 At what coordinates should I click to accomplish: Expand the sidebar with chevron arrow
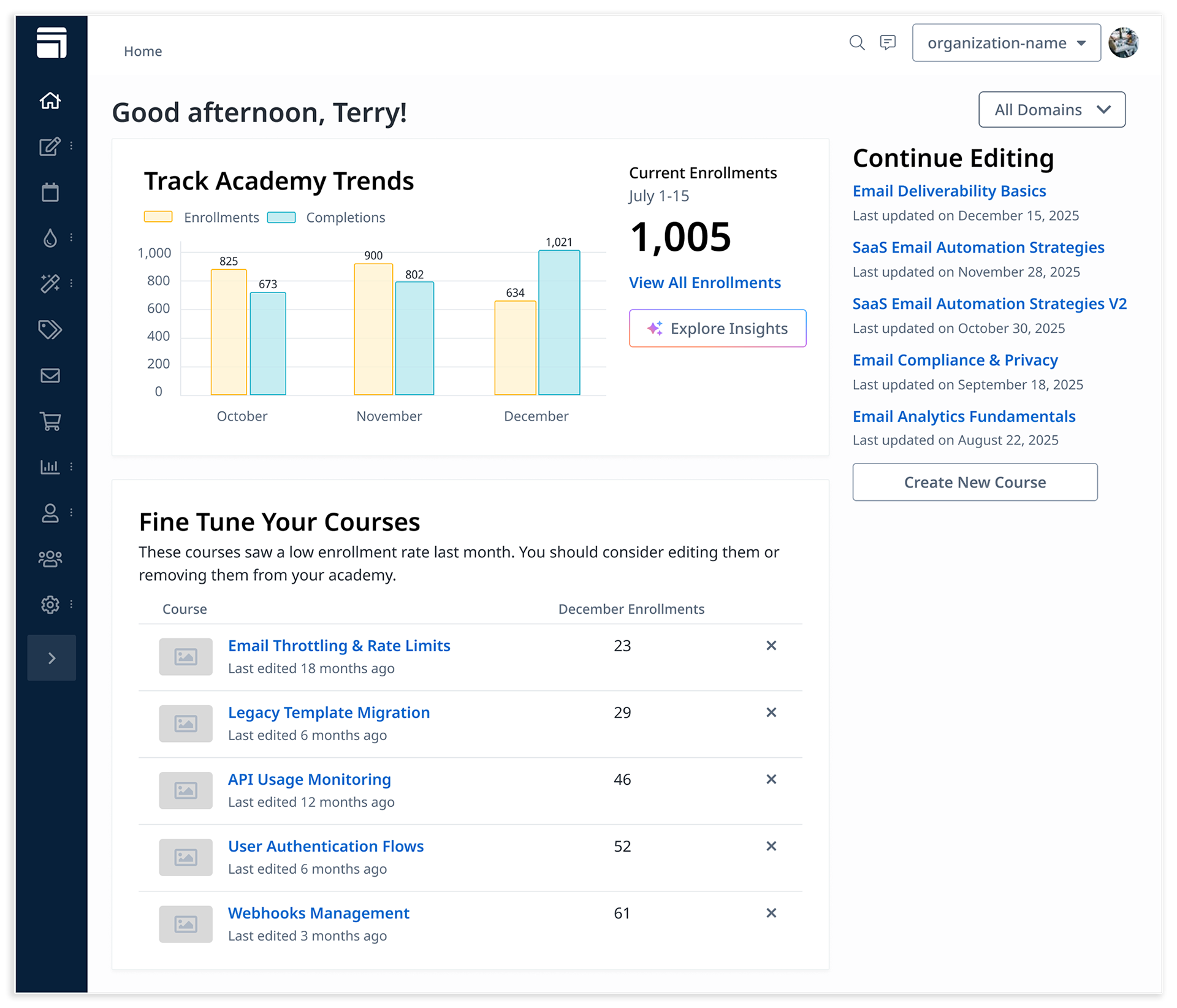tap(51, 658)
